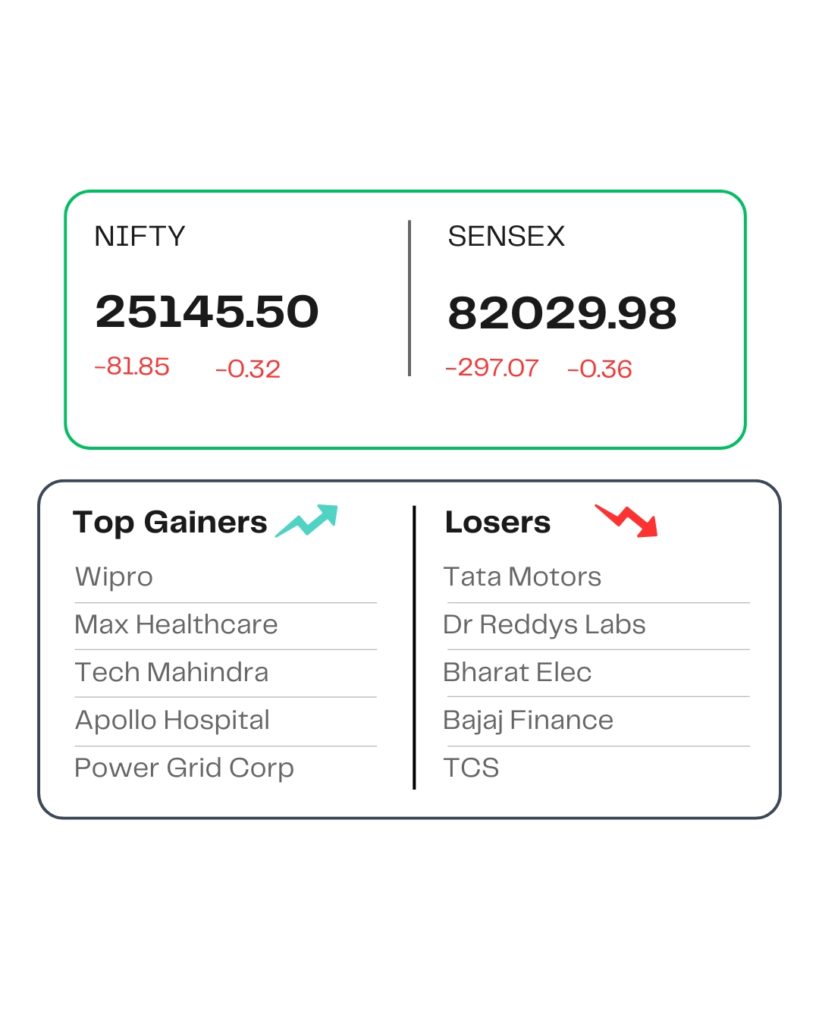Click the NIFTY value 25145.50
Viewport: 819px width, 1024px height.
207,312
